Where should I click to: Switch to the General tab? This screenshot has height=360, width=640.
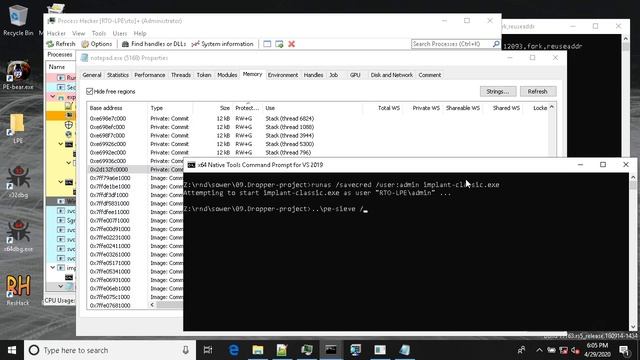pyautogui.click(x=91, y=75)
